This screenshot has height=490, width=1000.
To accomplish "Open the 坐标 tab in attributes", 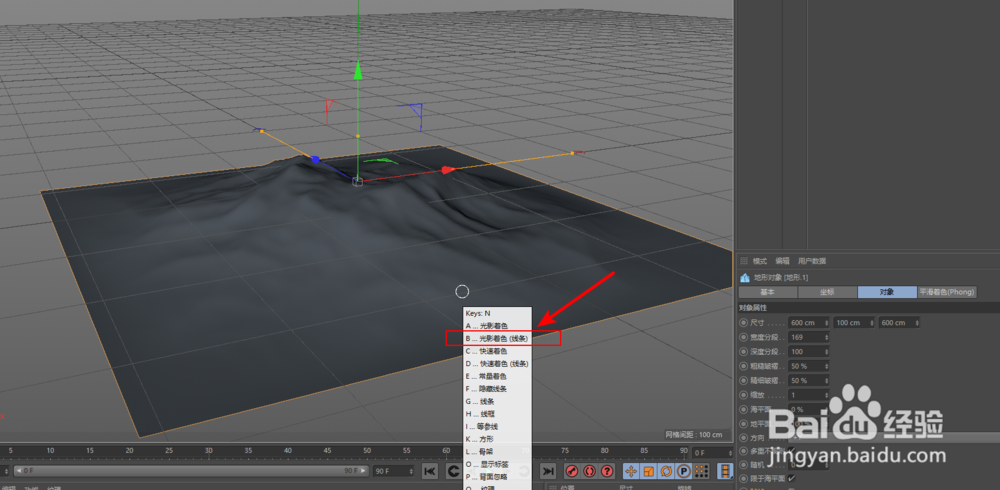I will coord(827,292).
